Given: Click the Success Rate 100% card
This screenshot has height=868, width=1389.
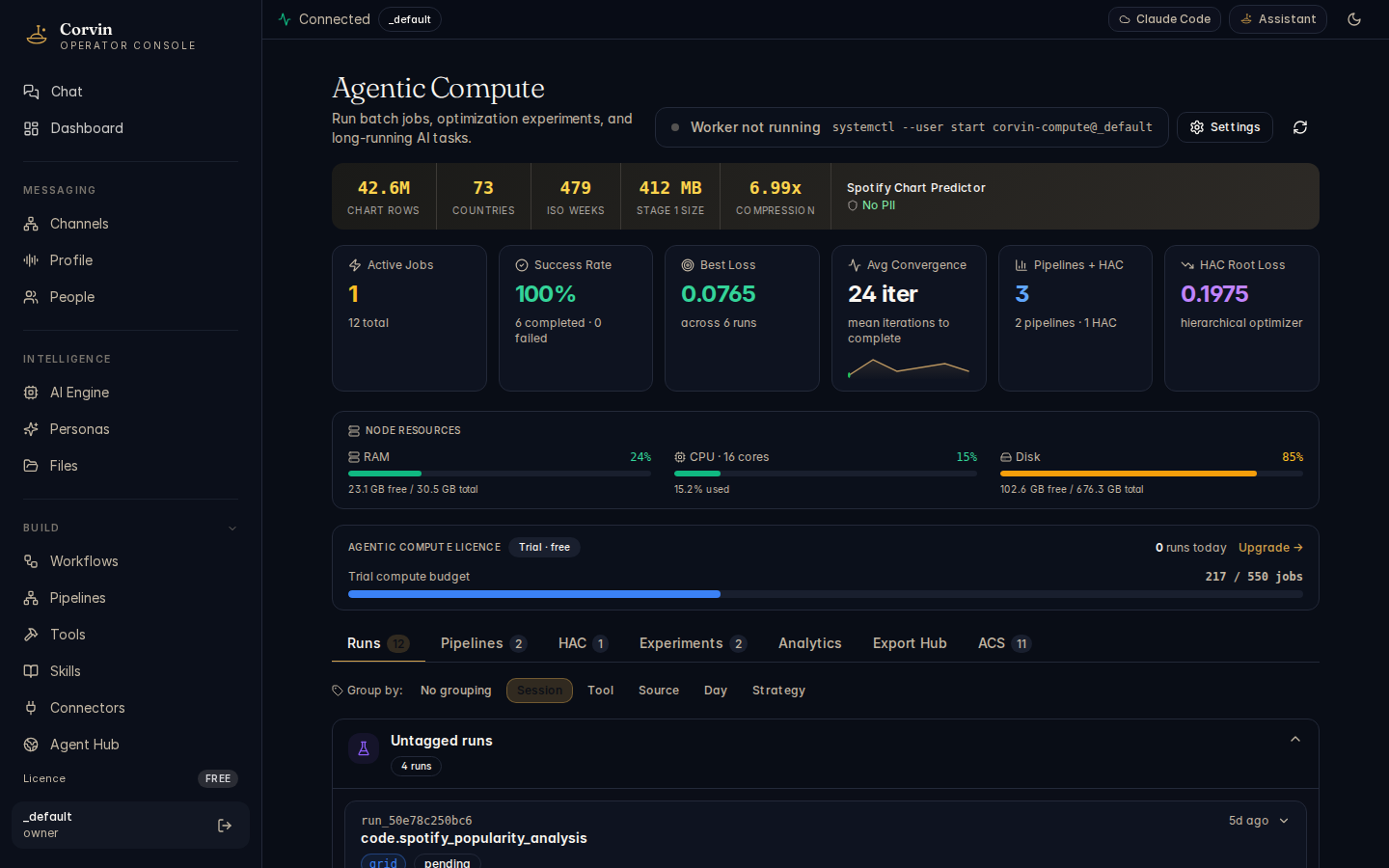Looking at the screenshot, I should click(576, 318).
